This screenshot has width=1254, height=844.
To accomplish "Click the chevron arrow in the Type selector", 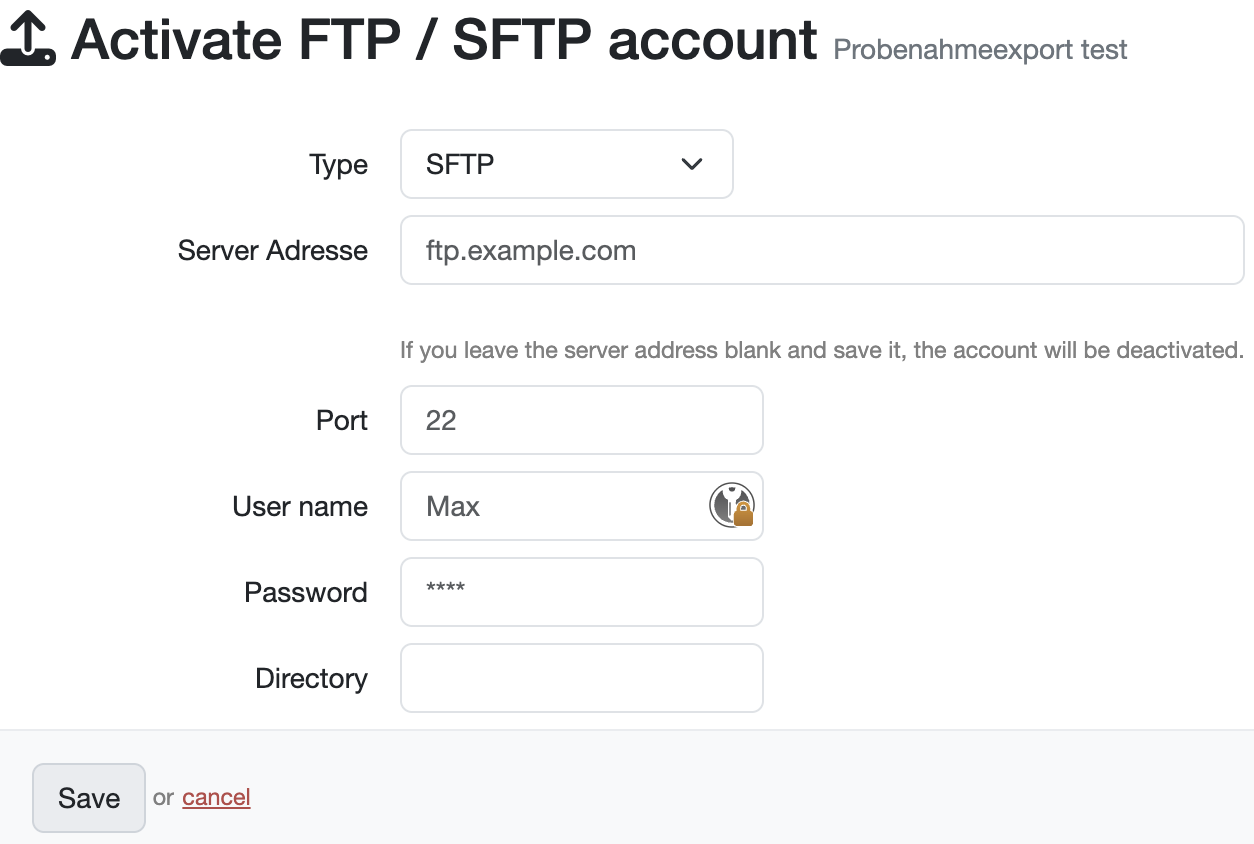I will pyautogui.click(x=691, y=164).
